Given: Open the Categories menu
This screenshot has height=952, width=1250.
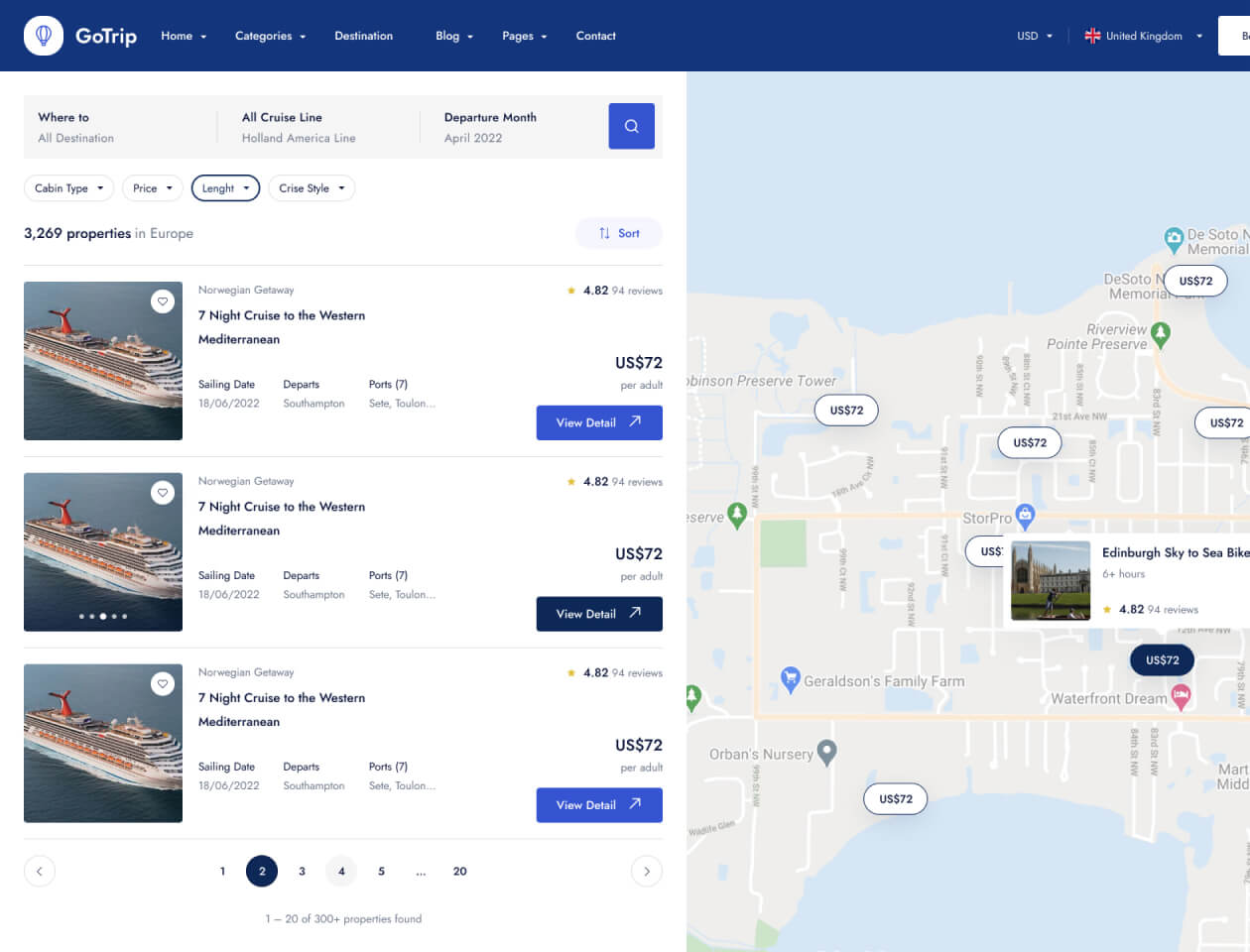Looking at the screenshot, I should (x=270, y=36).
